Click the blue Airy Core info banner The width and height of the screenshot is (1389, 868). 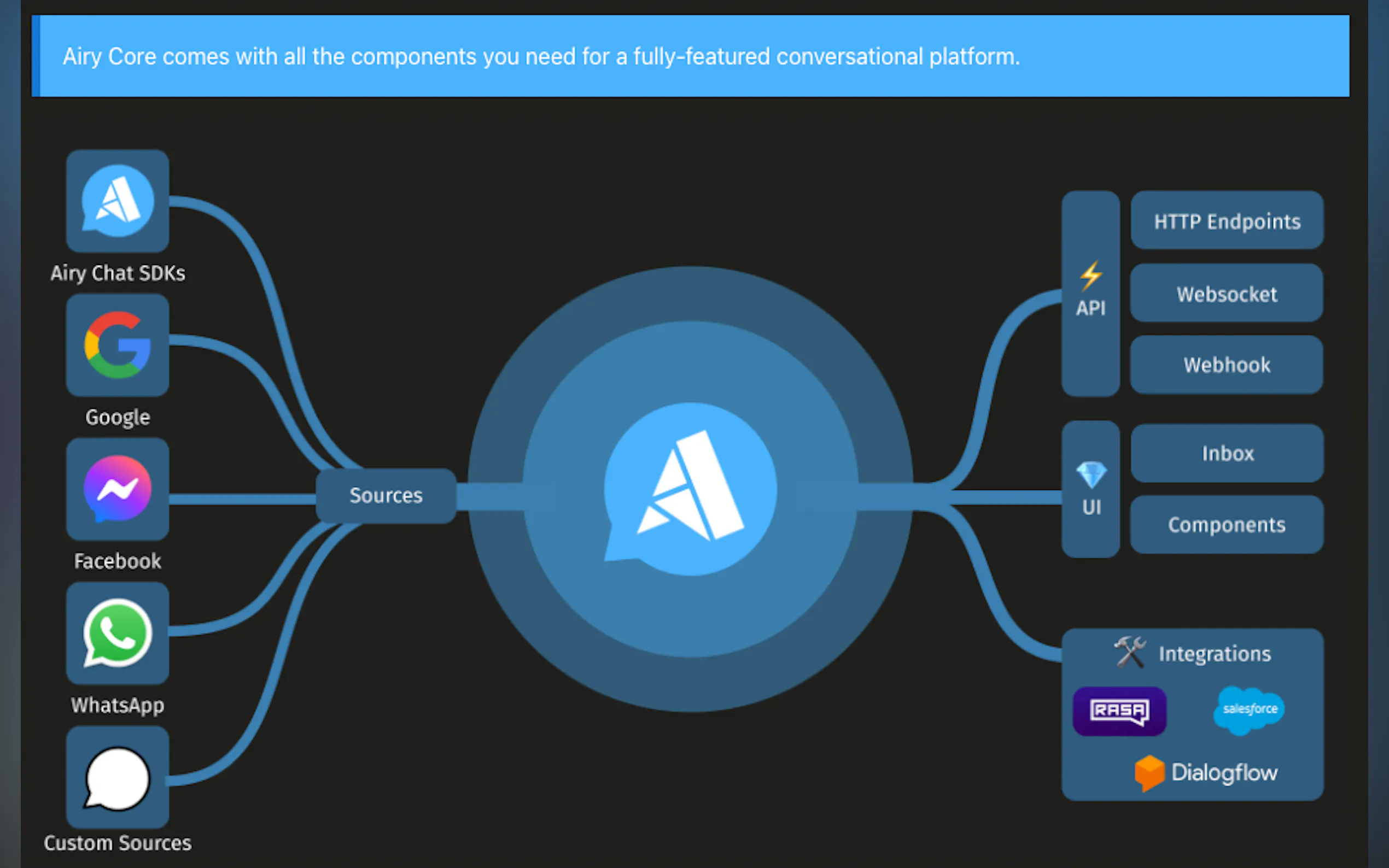689,56
